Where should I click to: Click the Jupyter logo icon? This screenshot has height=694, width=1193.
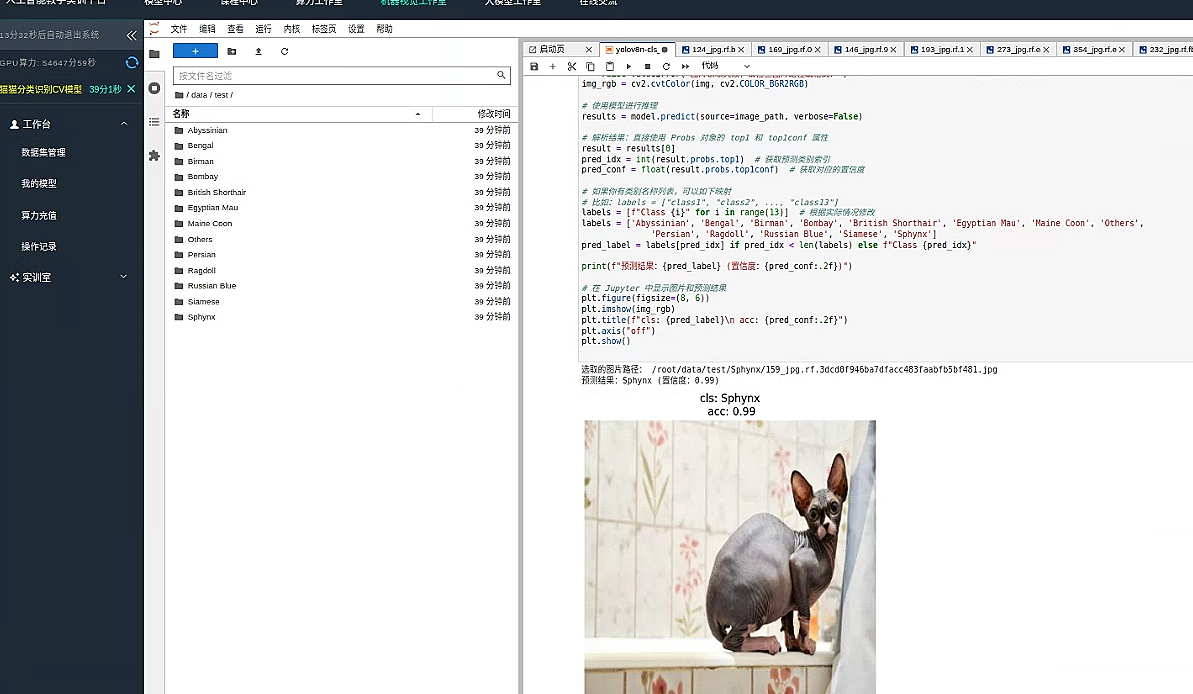pos(154,29)
